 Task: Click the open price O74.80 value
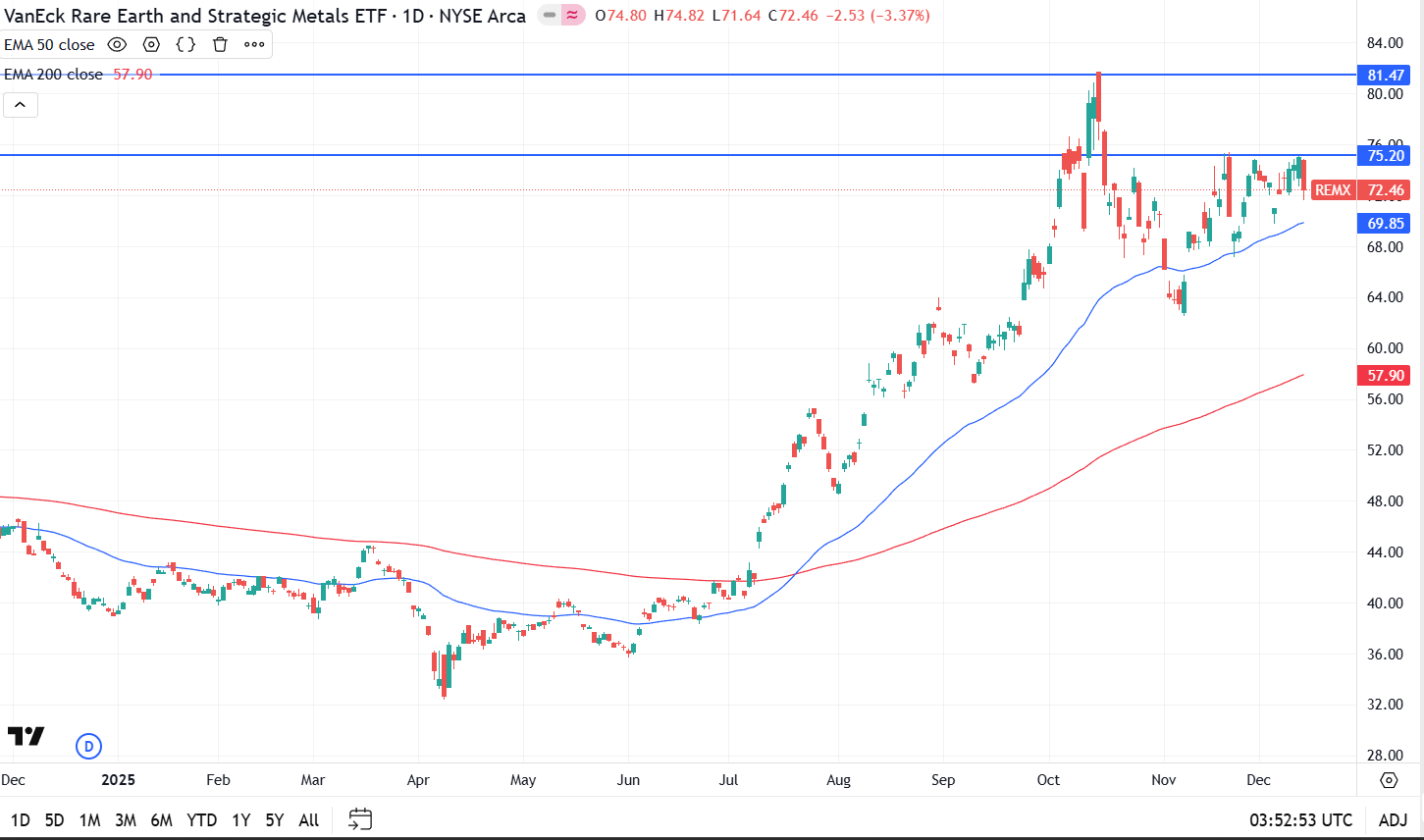(x=620, y=16)
